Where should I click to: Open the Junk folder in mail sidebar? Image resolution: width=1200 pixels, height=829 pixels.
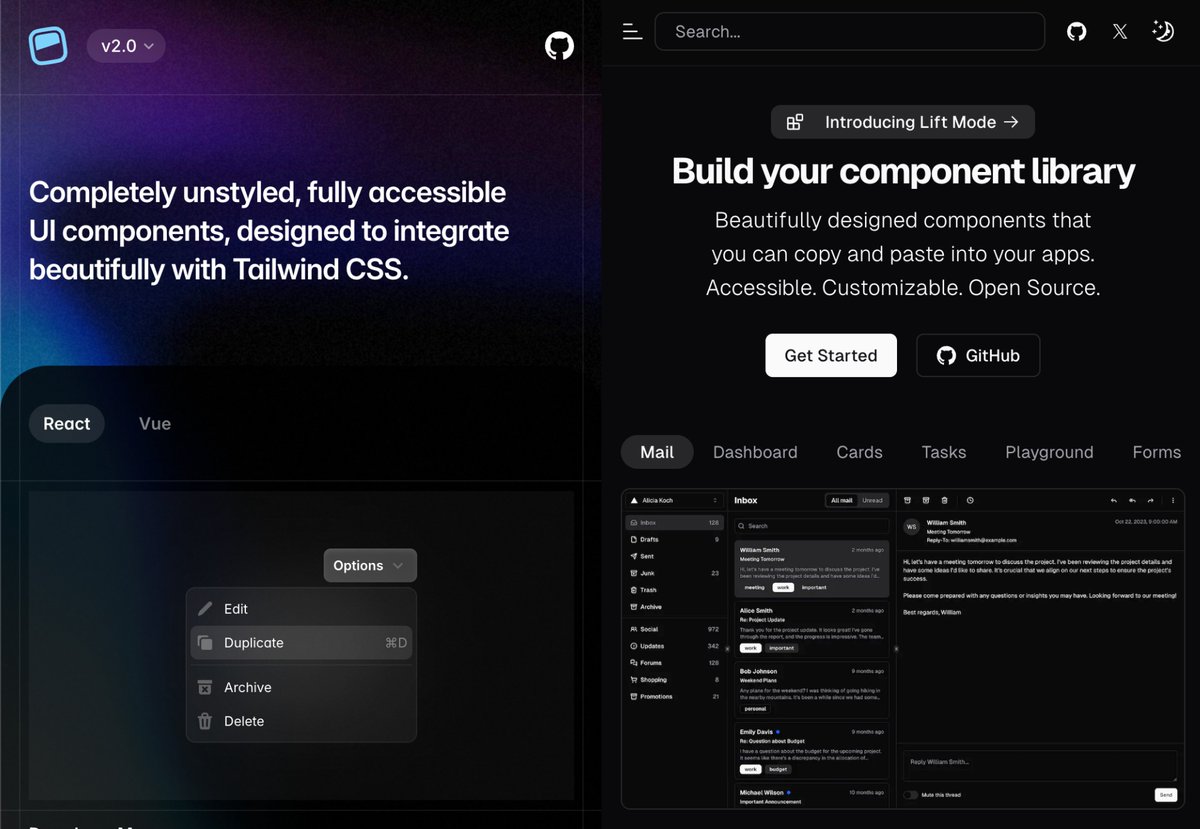(674, 573)
